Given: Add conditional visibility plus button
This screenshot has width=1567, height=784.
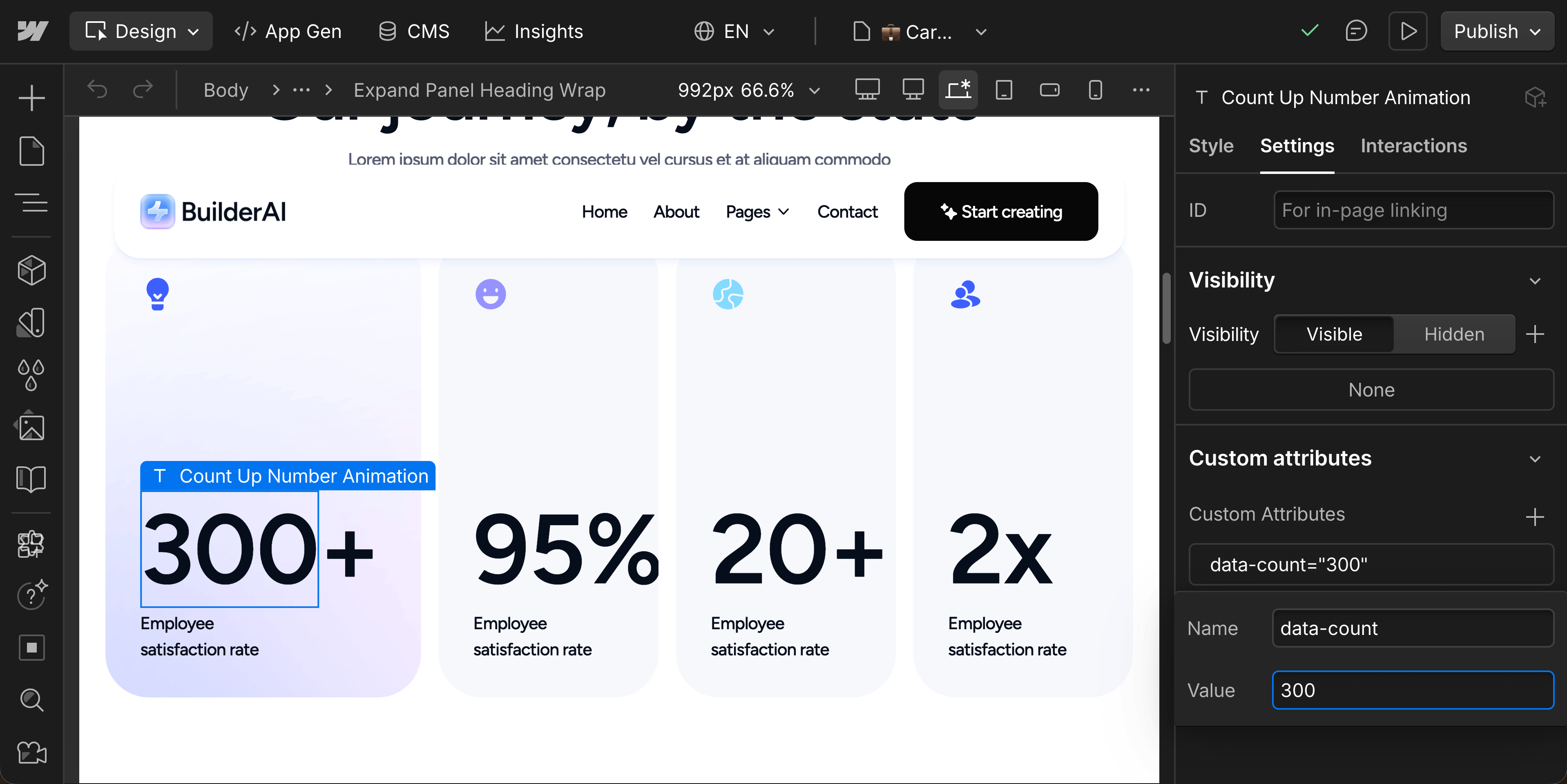Looking at the screenshot, I should point(1536,334).
